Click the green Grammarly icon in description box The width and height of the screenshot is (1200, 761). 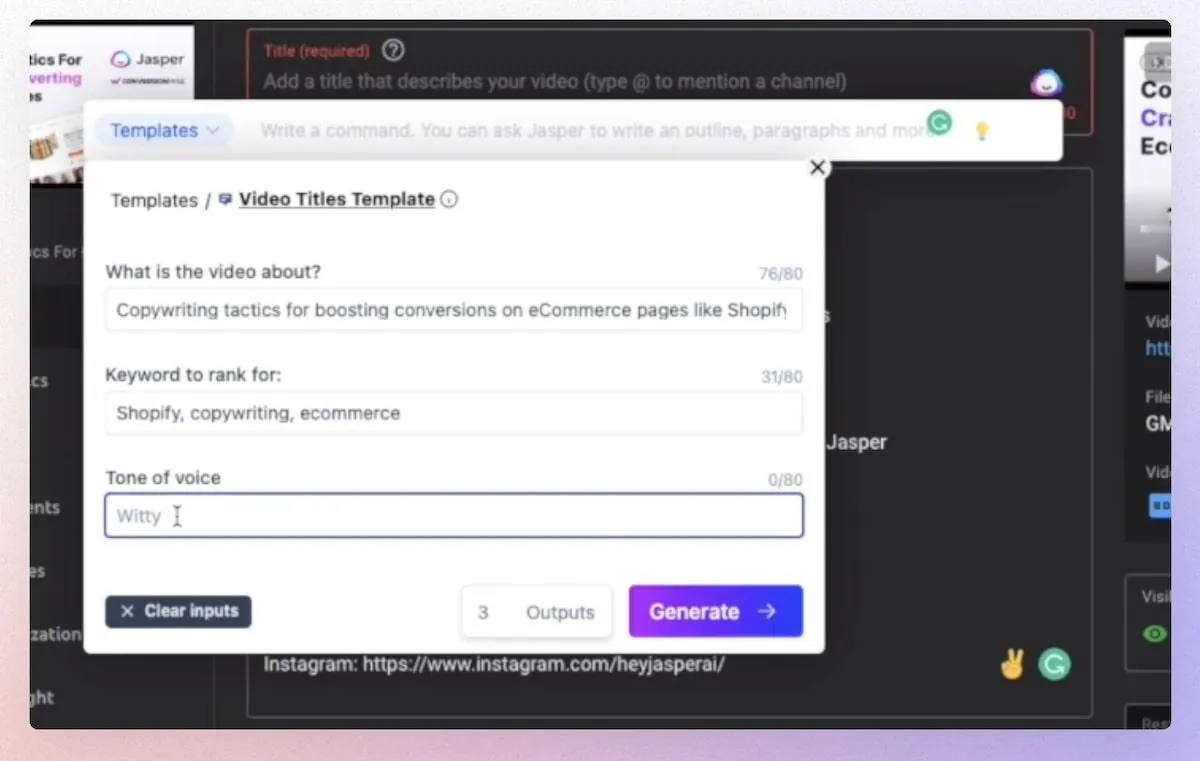click(x=1054, y=664)
